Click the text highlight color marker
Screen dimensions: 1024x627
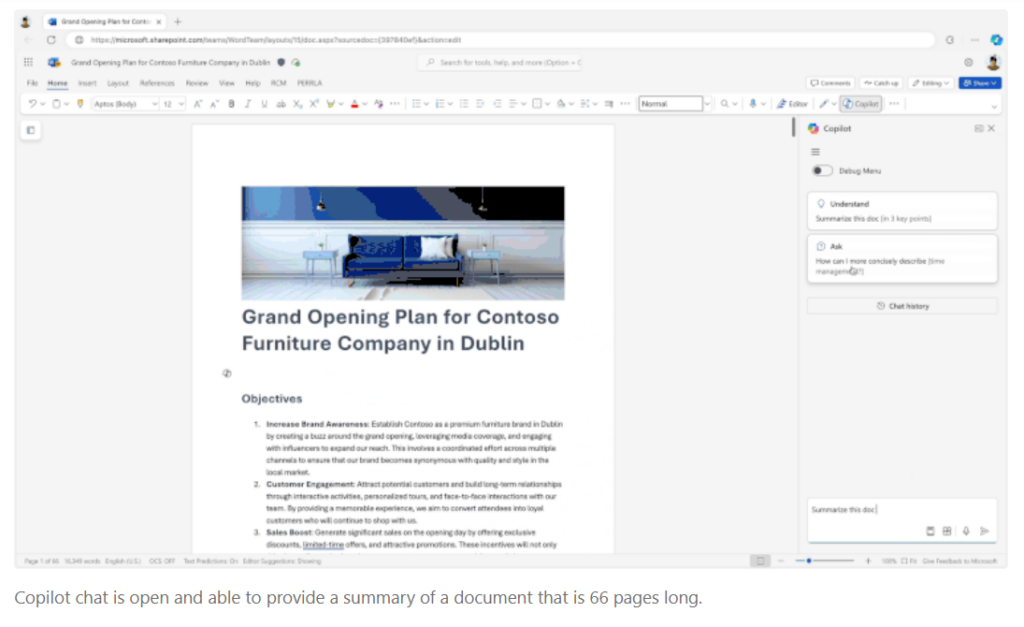330,104
